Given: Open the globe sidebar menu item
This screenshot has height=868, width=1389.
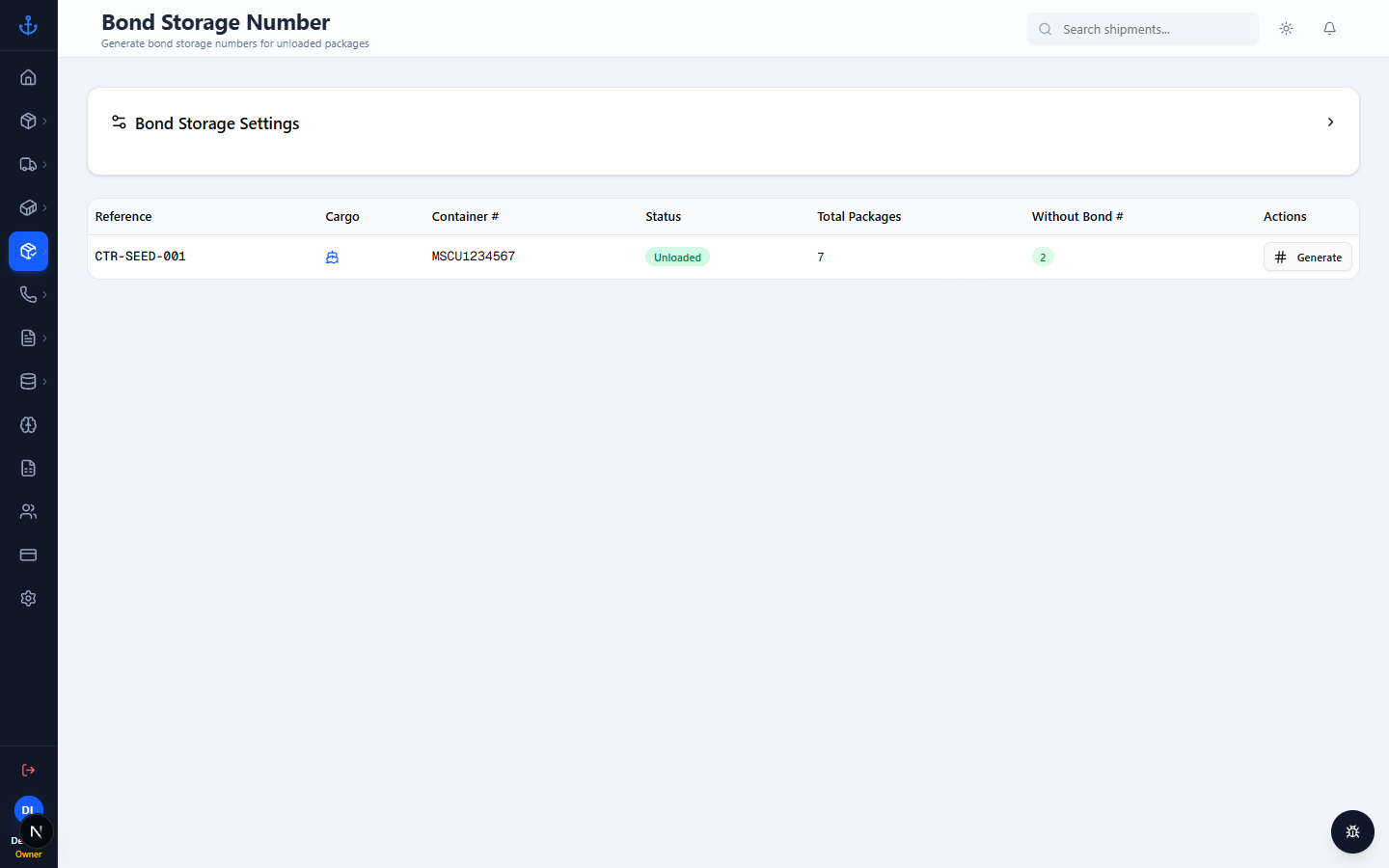Looking at the screenshot, I should (28, 424).
